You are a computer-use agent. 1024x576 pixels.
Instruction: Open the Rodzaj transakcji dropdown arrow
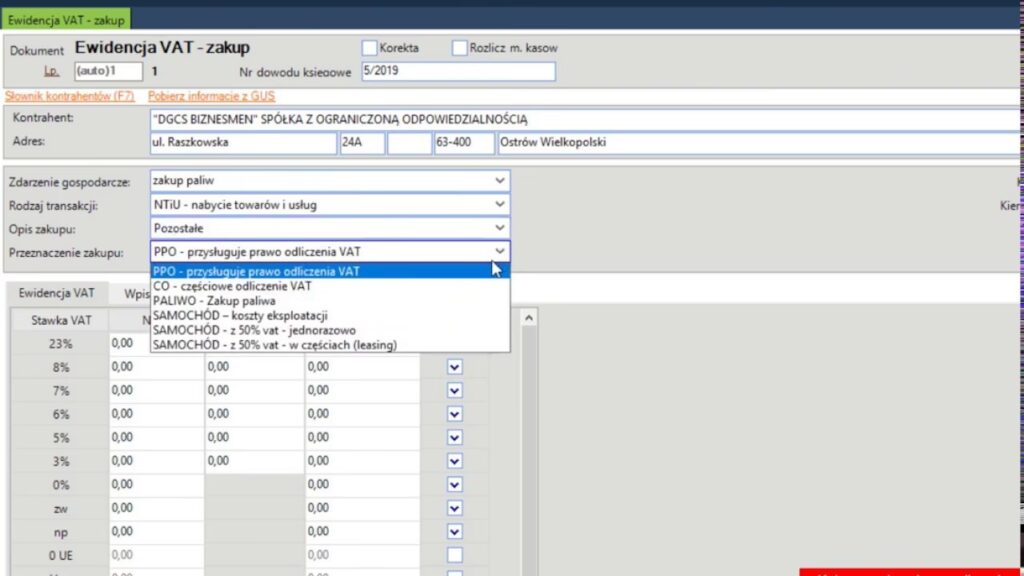(x=500, y=205)
